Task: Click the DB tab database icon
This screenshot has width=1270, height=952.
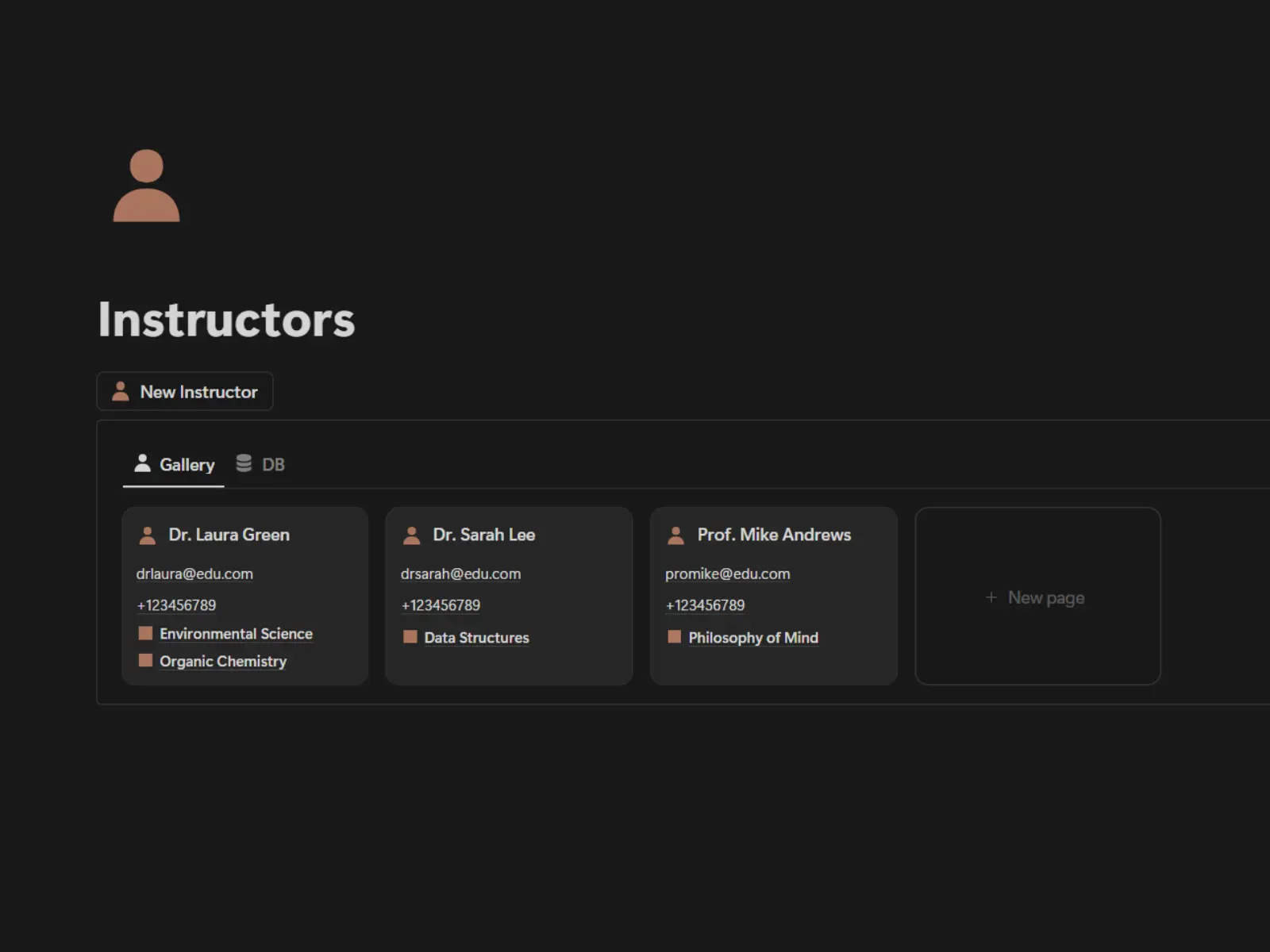Action: (244, 463)
